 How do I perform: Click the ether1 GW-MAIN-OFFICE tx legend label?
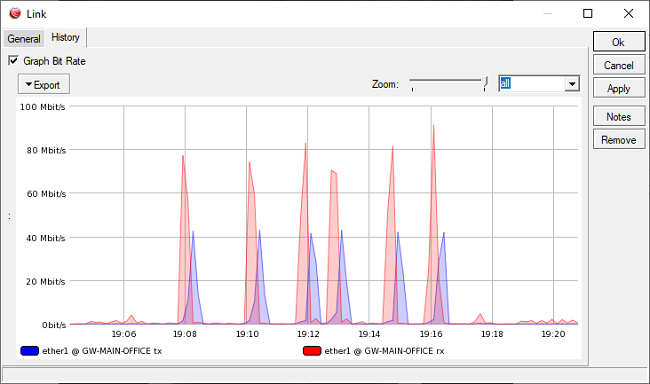(102, 351)
